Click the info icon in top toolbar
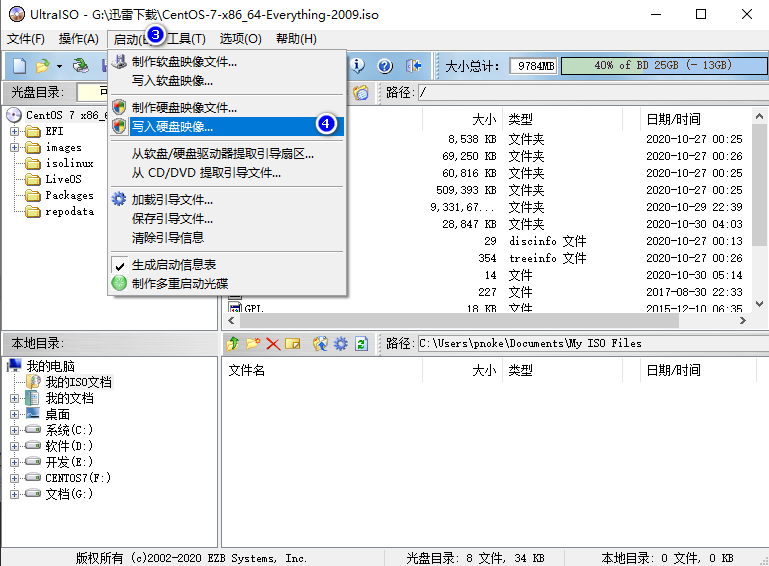 (x=357, y=66)
